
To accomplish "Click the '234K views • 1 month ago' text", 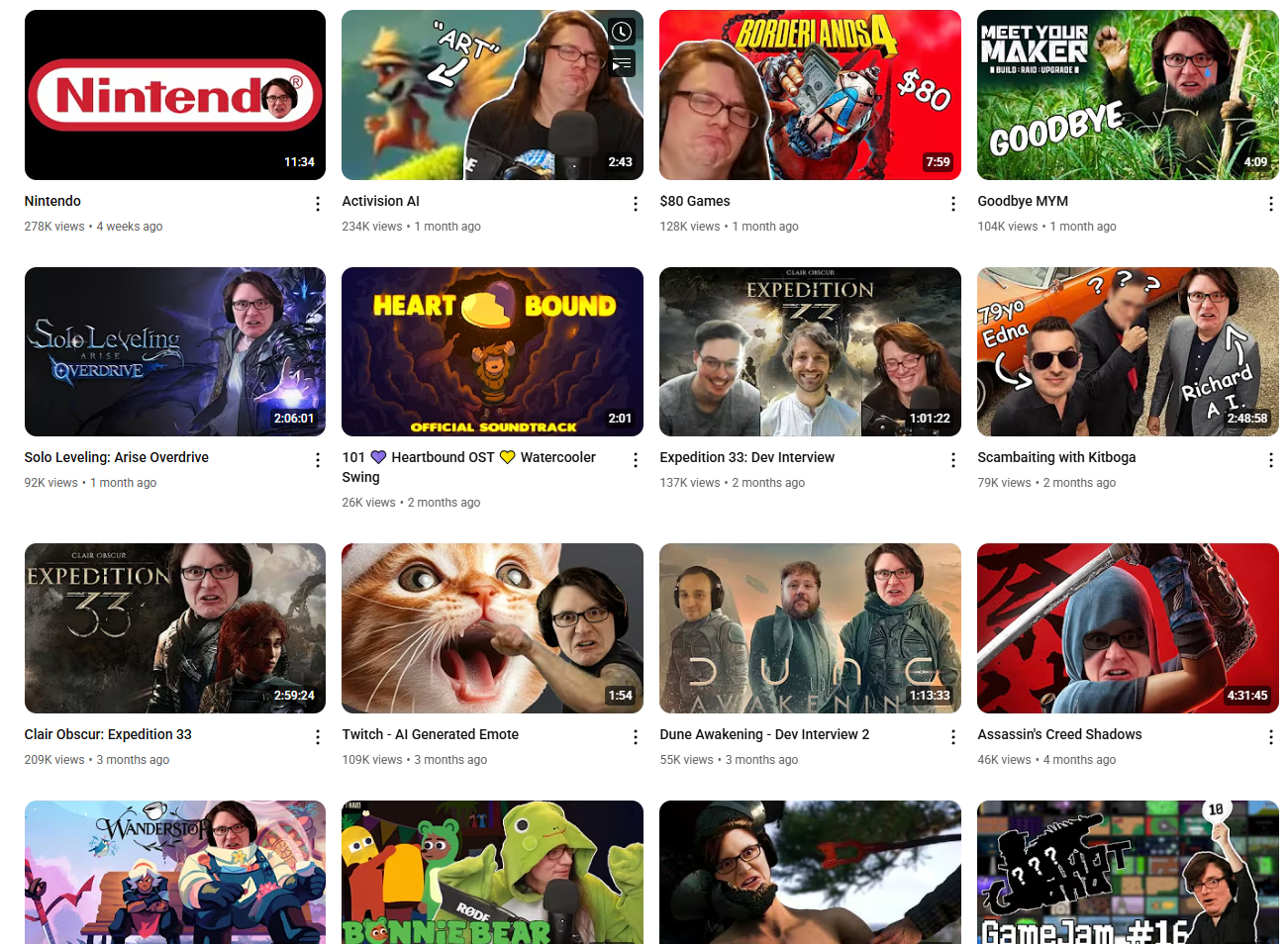I will coord(411,227).
